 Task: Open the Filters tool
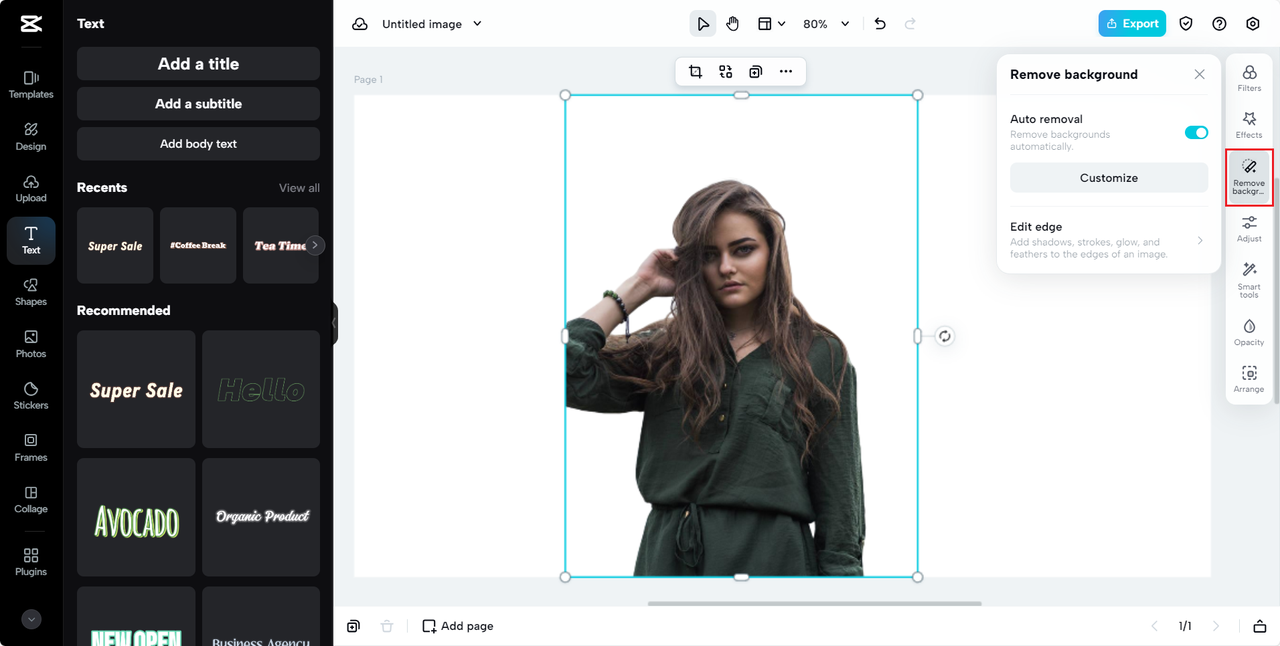click(x=1249, y=79)
